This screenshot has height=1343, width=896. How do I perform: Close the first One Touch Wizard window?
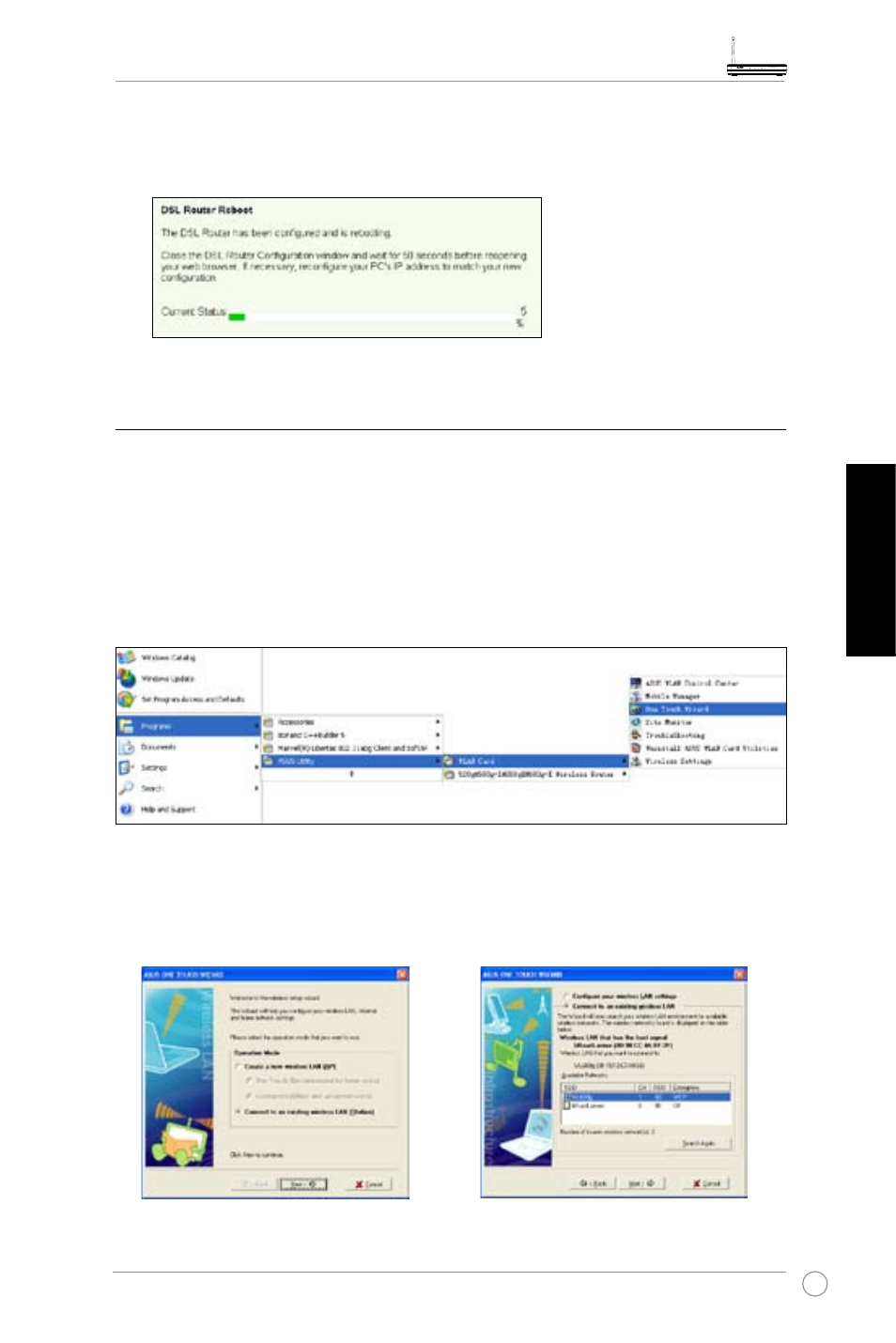402,975
